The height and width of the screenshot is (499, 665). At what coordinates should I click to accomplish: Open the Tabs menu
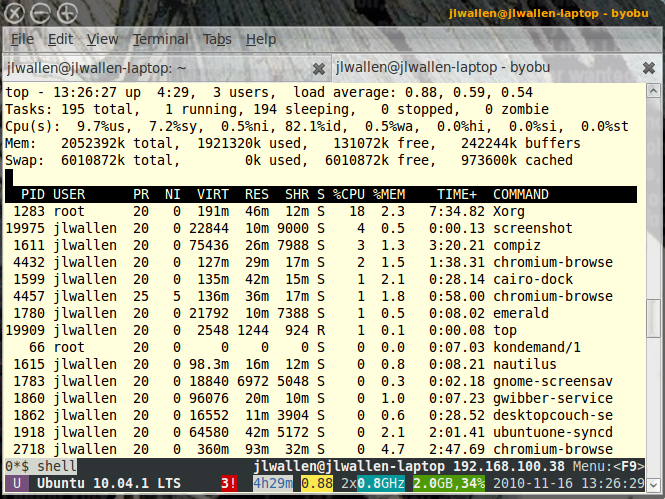coord(217,39)
